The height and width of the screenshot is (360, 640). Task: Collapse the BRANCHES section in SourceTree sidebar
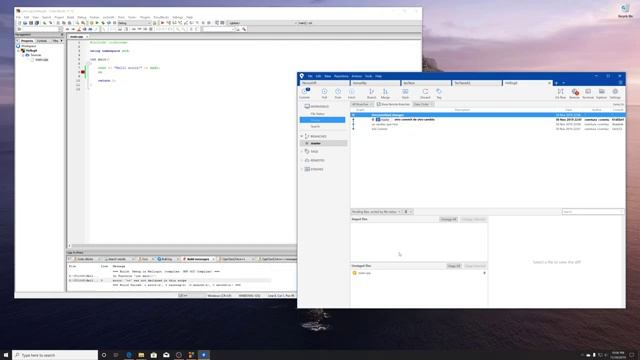click(302, 136)
